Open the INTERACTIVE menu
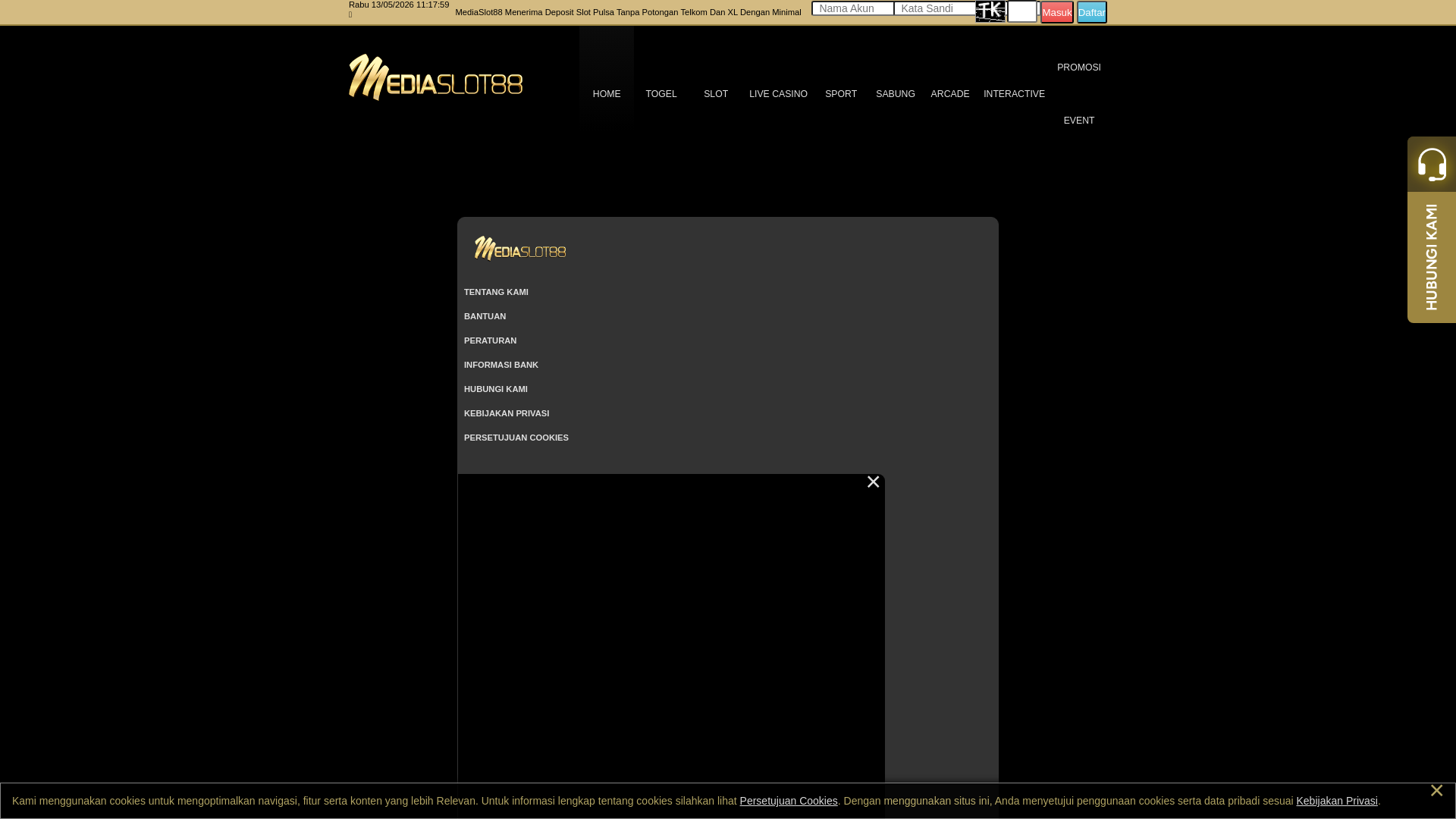 point(1014,94)
